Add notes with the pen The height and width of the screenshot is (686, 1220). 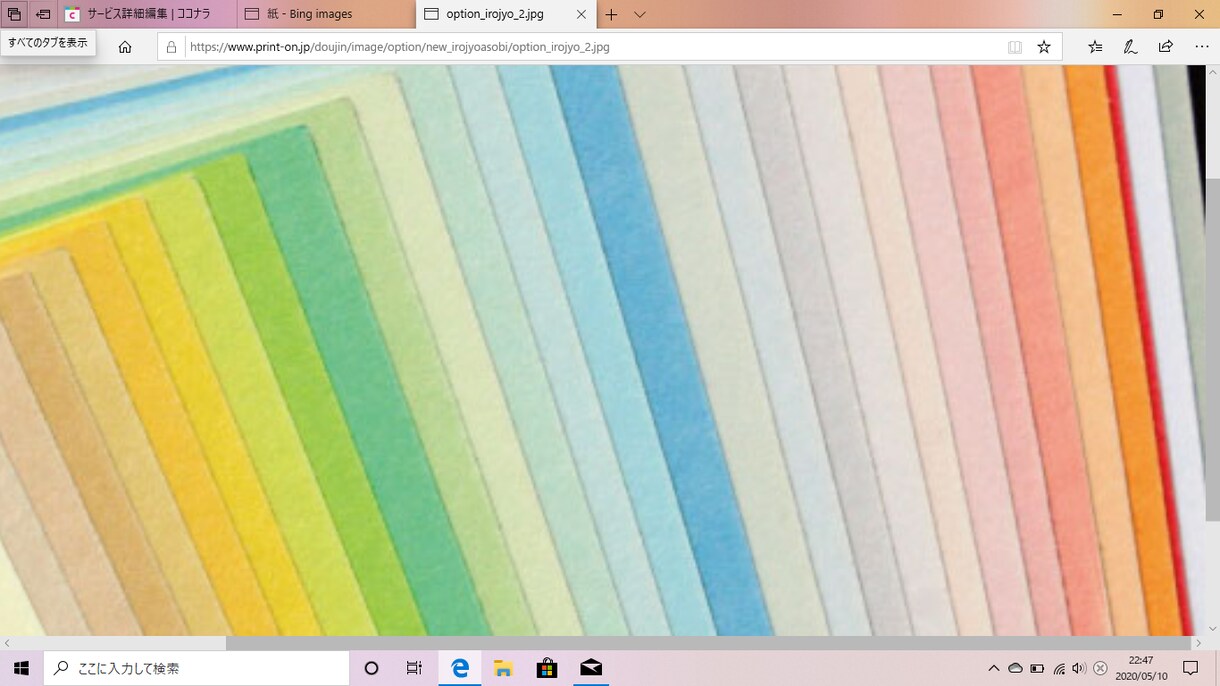click(1130, 47)
